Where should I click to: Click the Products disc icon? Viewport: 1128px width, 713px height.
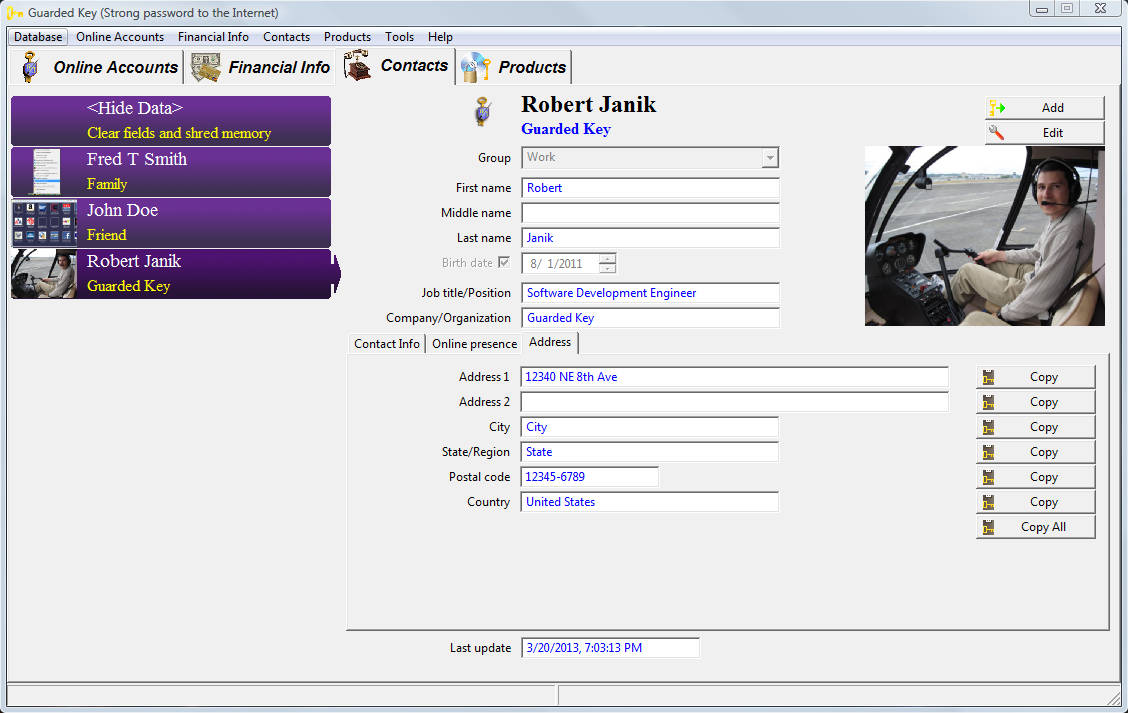pyautogui.click(x=475, y=67)
